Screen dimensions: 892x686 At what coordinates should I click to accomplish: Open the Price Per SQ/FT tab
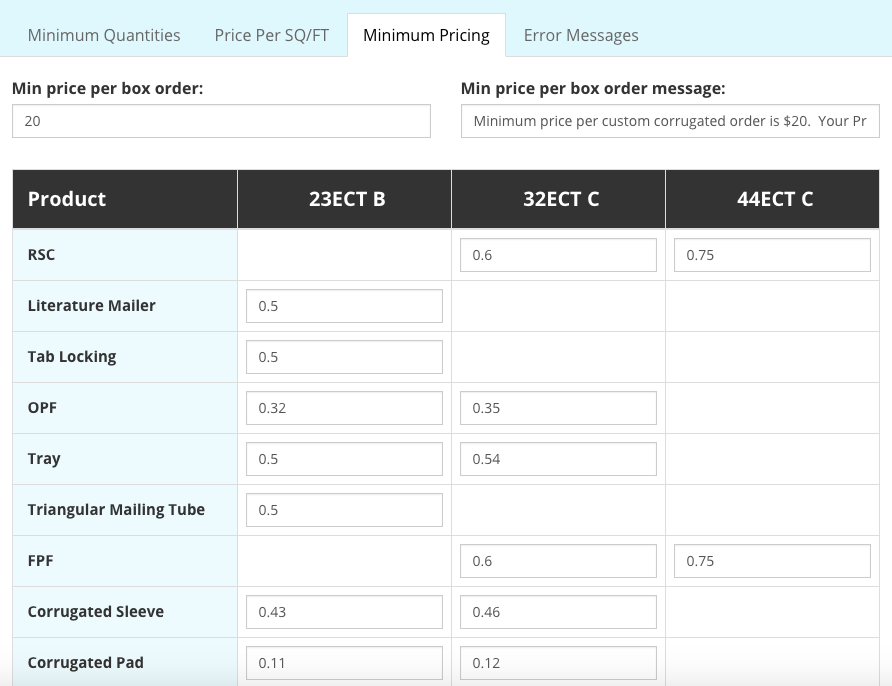[x=271, y=35]
